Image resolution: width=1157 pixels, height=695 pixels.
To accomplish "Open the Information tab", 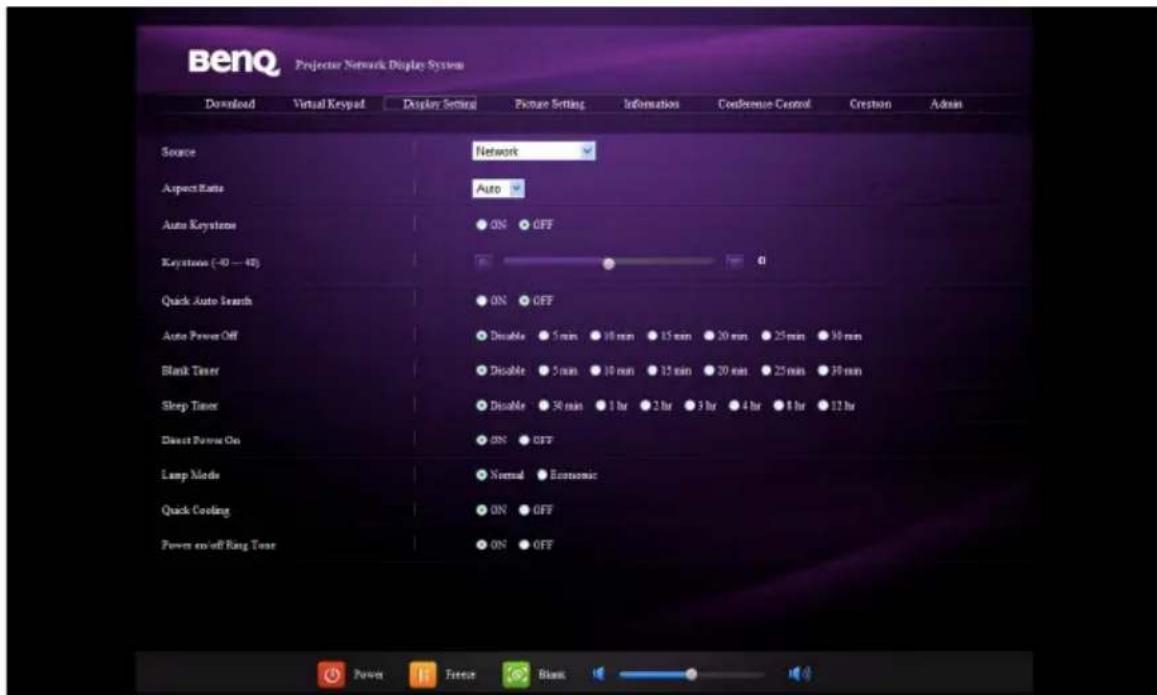I will coord(652,104).
